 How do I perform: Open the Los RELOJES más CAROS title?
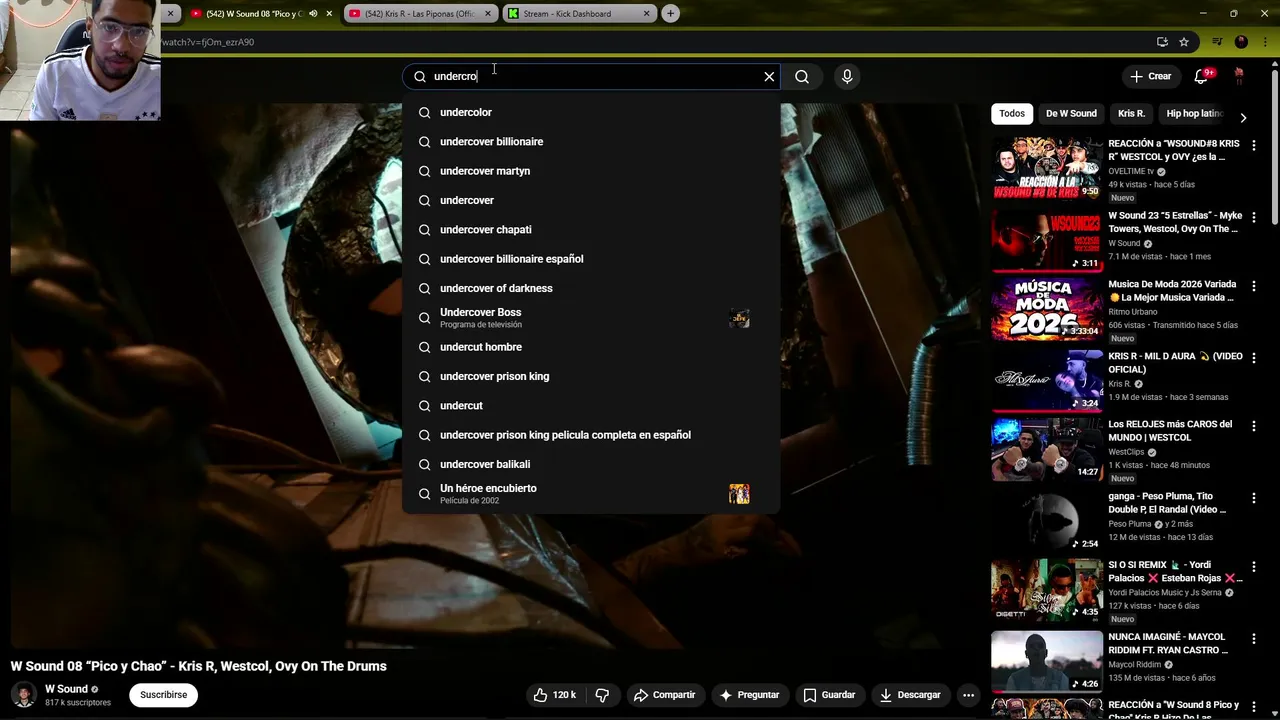[x=1170, y=431]
